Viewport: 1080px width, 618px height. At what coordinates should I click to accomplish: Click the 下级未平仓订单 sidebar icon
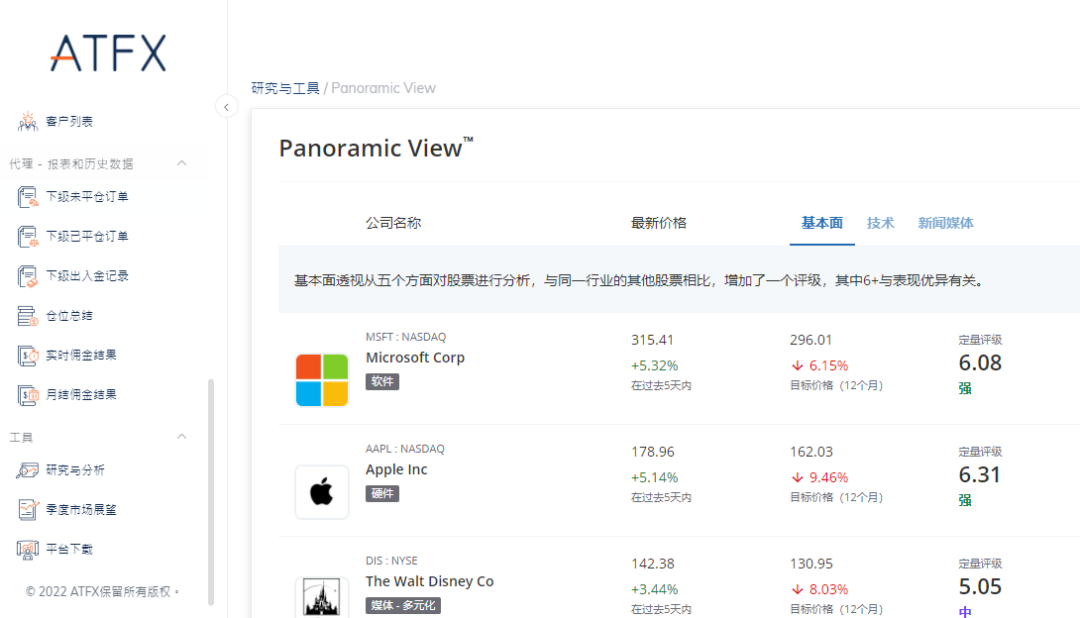point(28,197)
